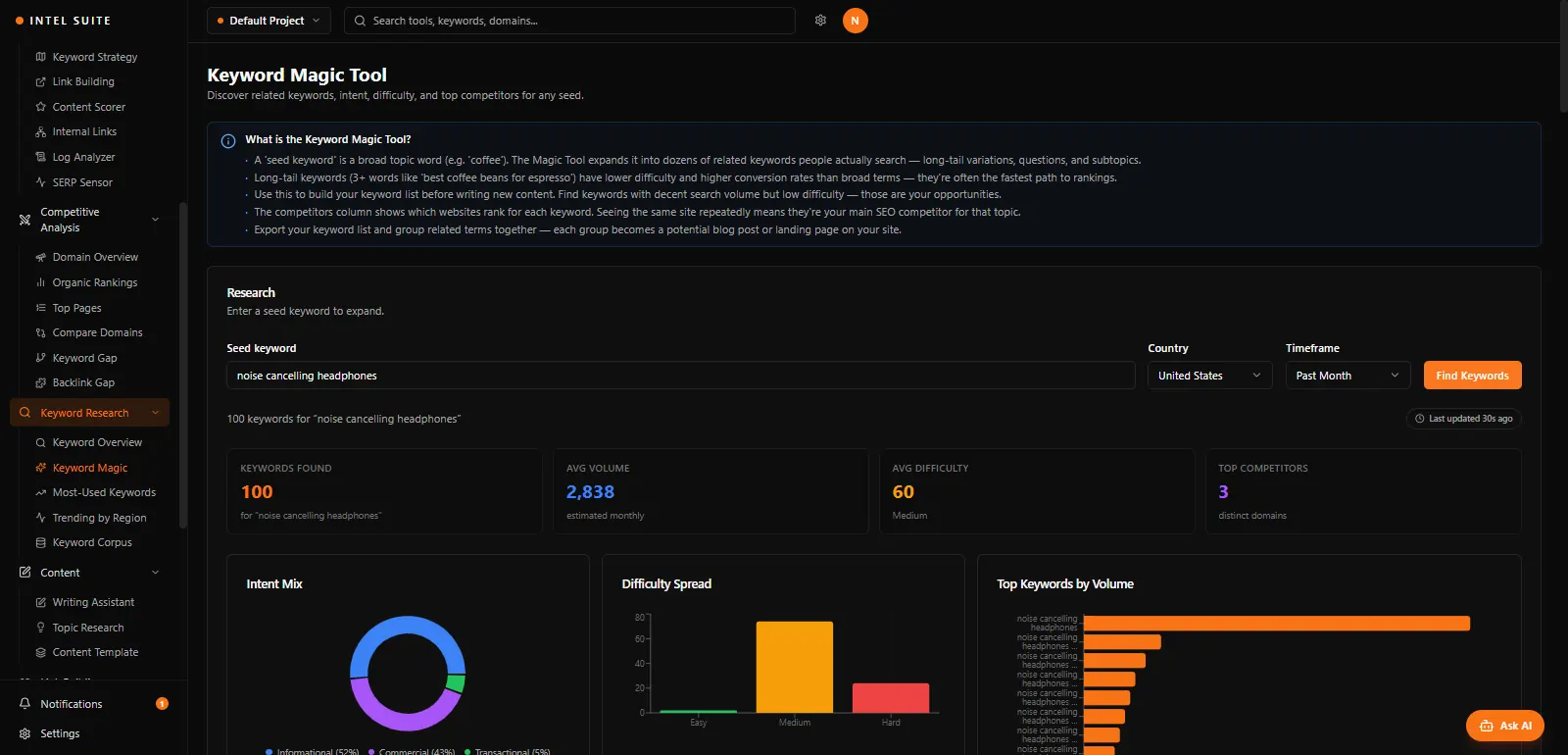
Task: Open the user avatar N menu
Action: tap(856, 21)
